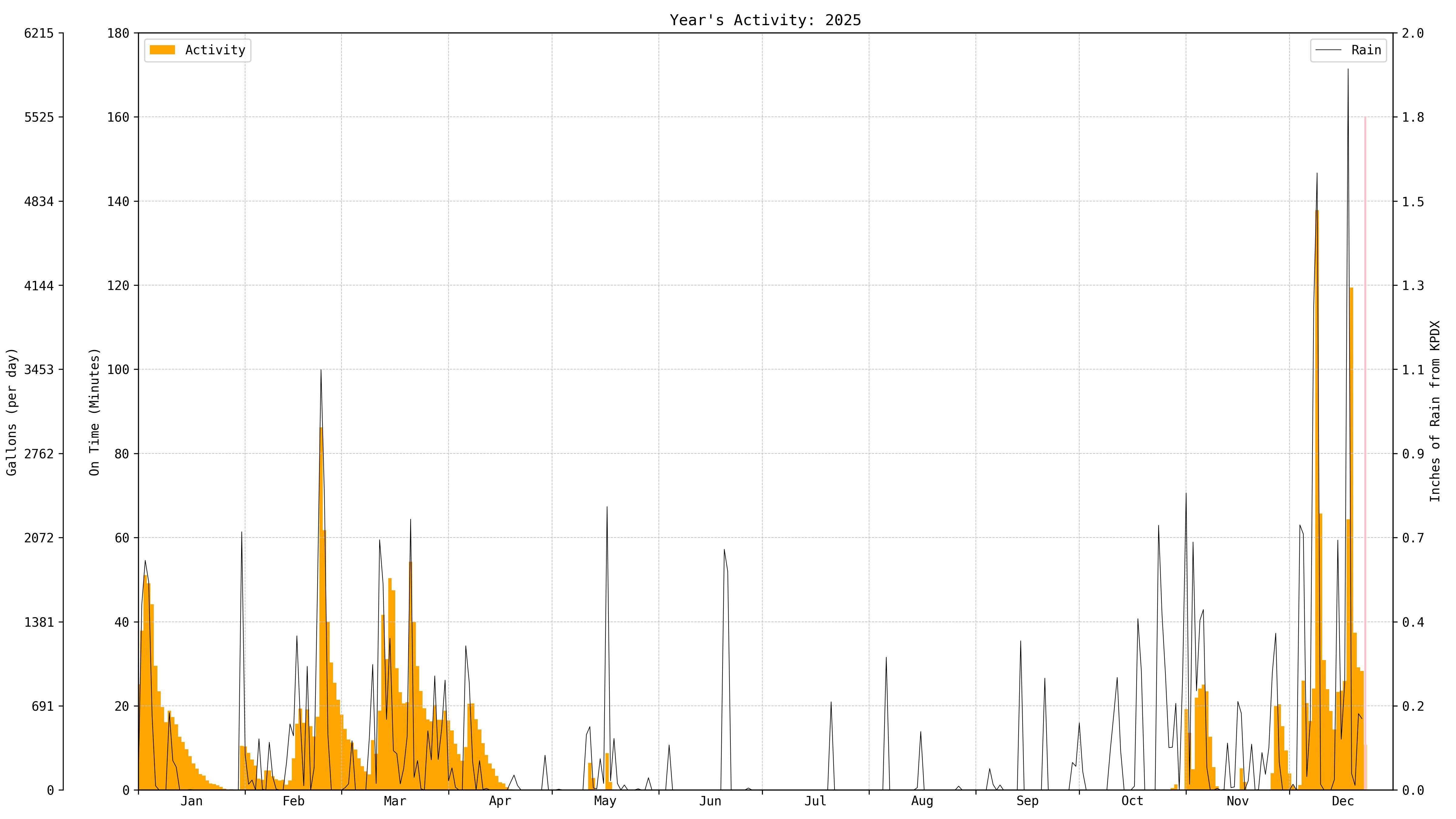Click the Rain legend label text

1366,50
